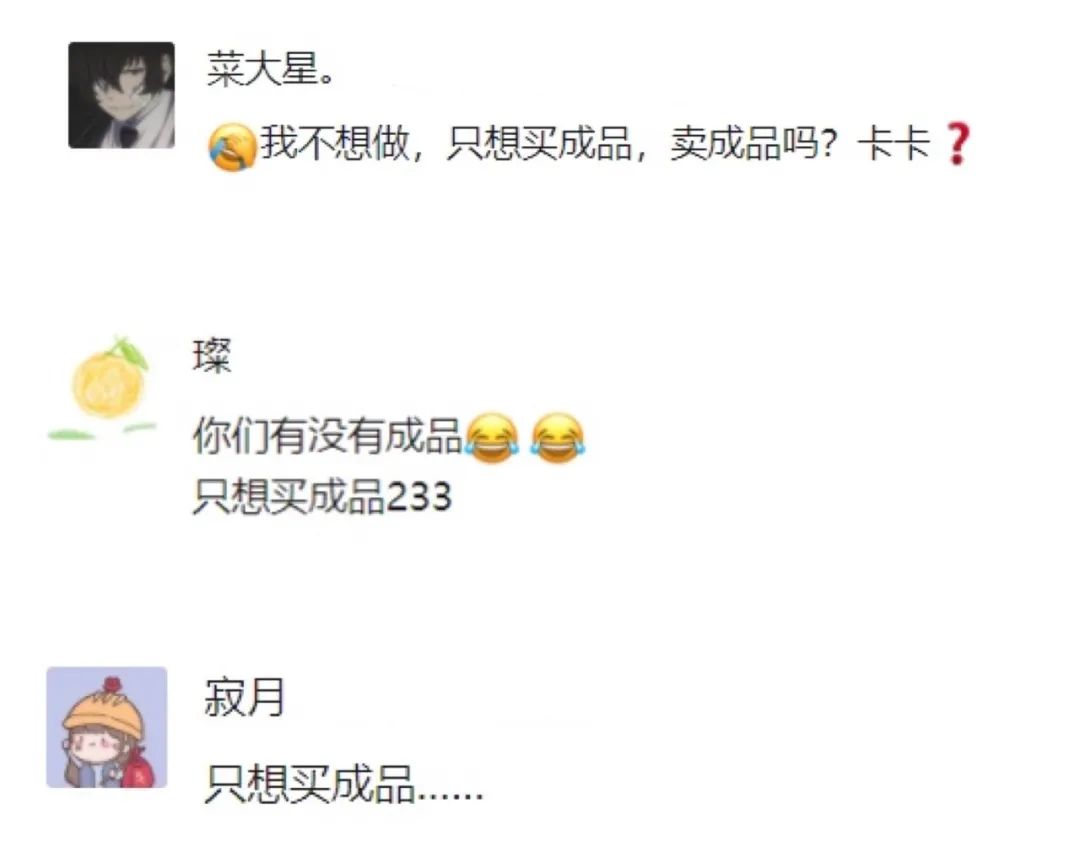Click the phrase 卖成品吗? in first message

tap(754, 144)
